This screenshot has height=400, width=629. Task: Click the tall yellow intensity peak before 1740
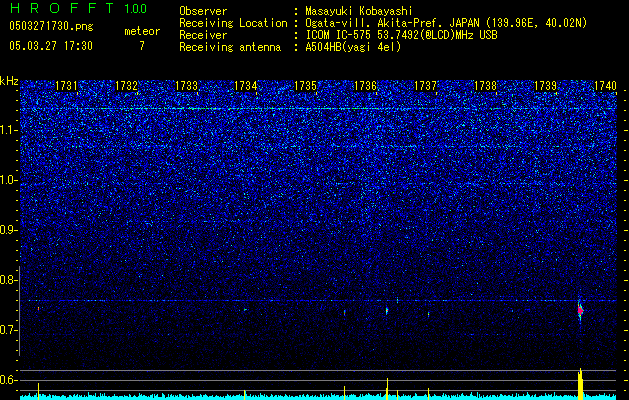tap(580, 384)
